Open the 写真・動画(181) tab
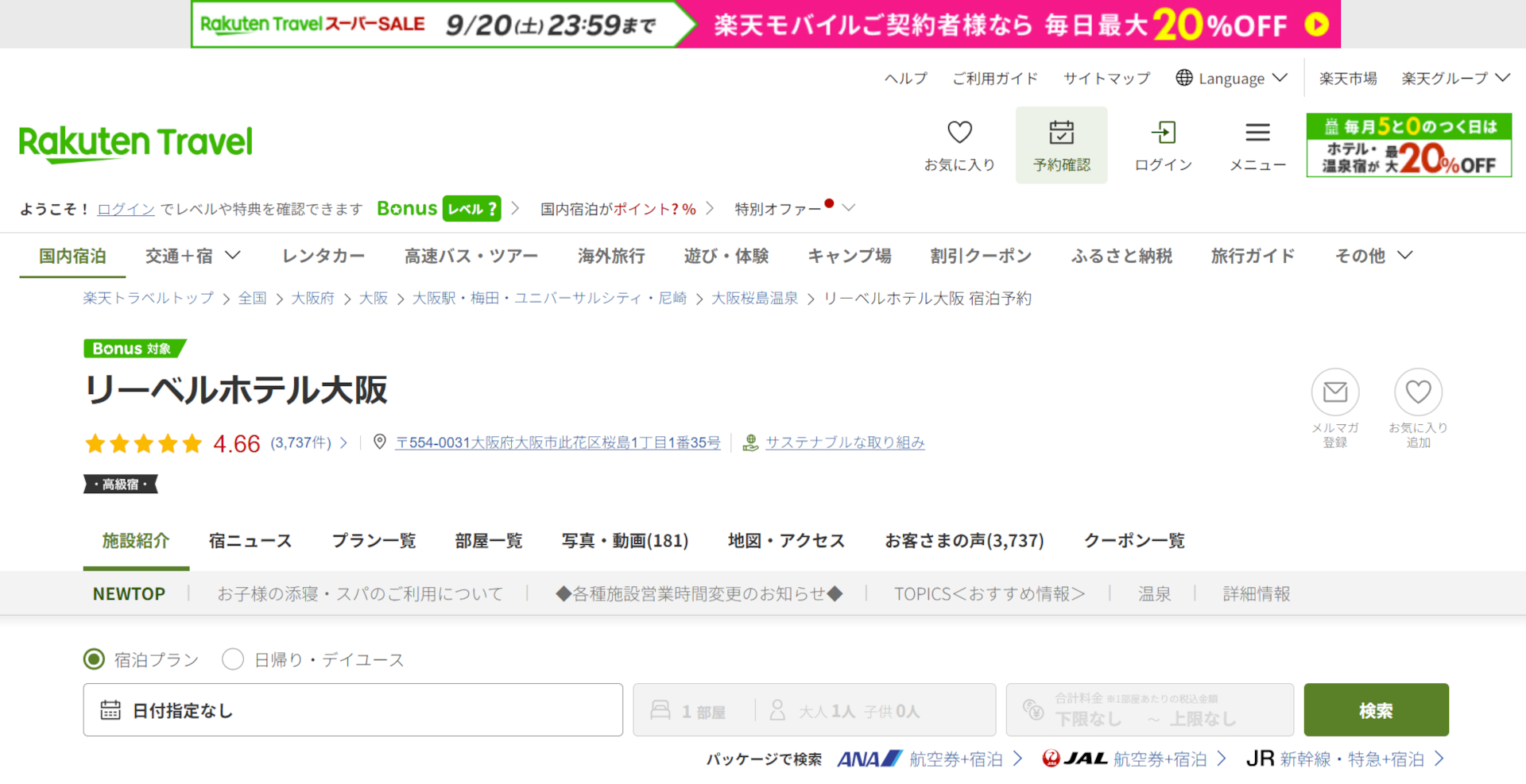This screenshot has width=1526, height=784. click(x=625, y=541)
